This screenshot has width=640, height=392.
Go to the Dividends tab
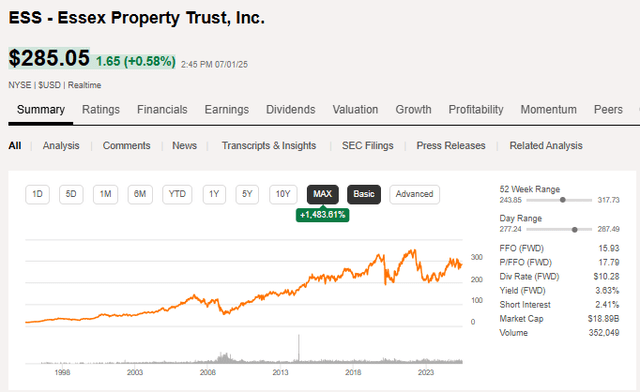pyautogui.click(x=291, y=109)
